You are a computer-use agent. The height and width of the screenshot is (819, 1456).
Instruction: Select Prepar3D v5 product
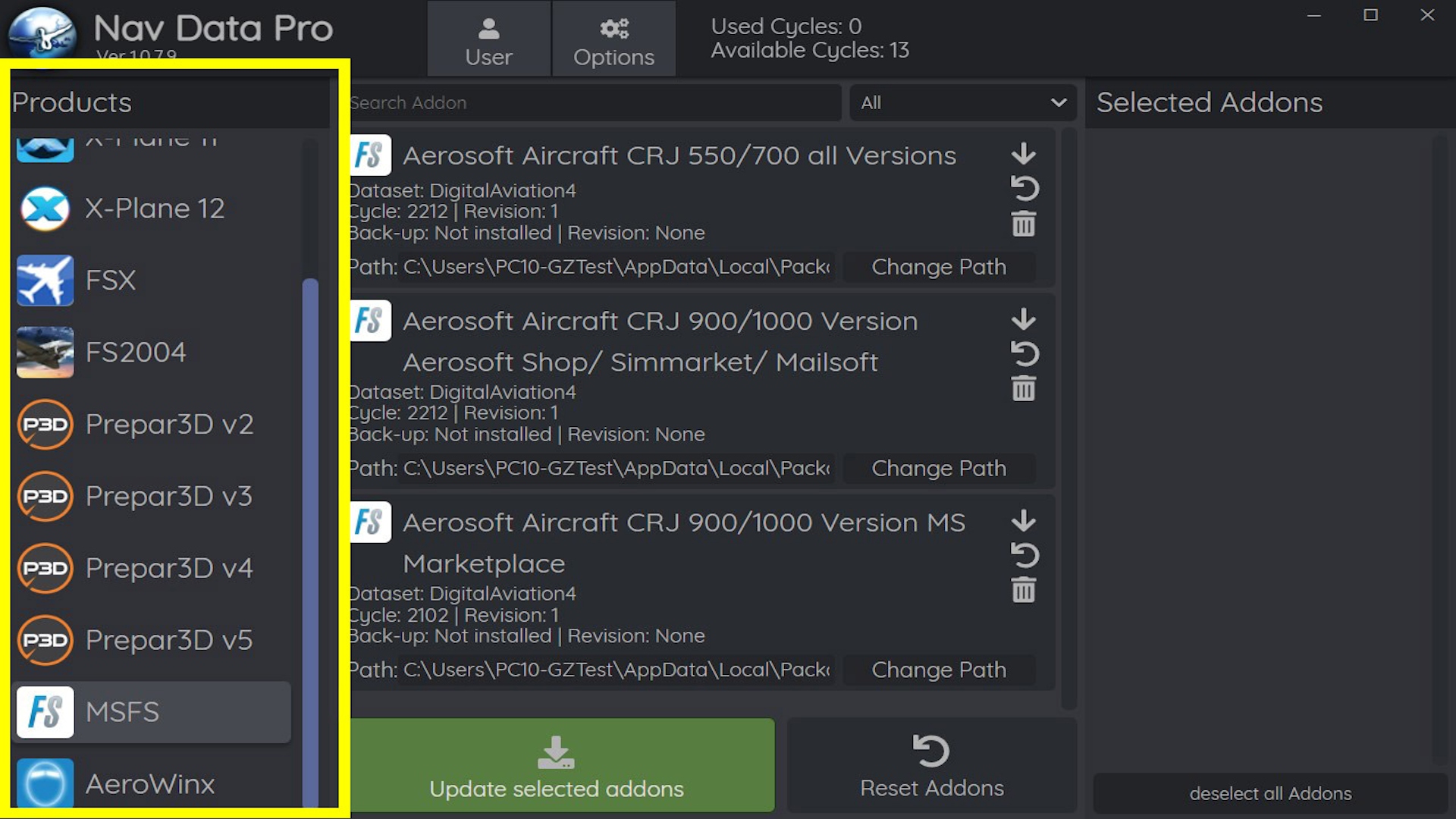tap(152, 641)
